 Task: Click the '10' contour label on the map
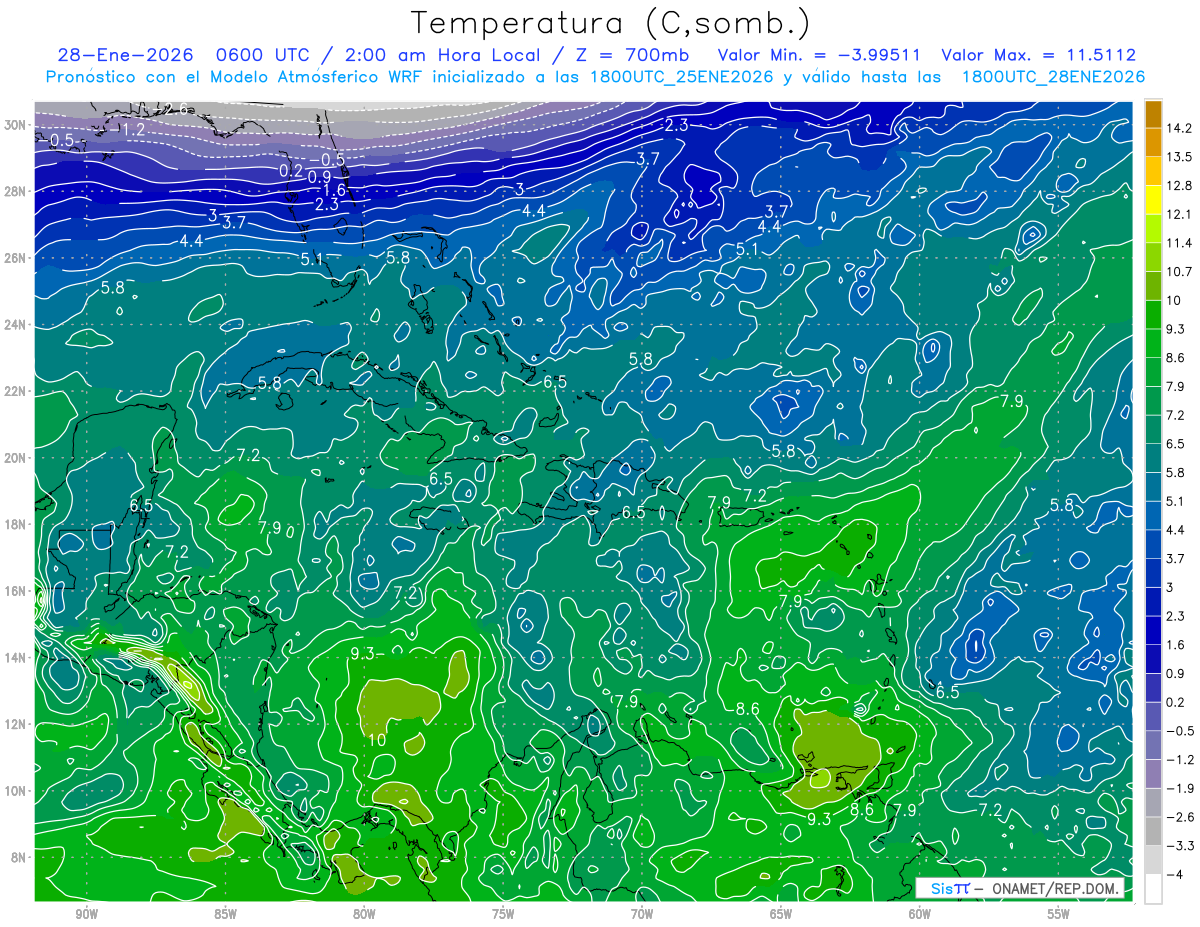coord(376,740)
